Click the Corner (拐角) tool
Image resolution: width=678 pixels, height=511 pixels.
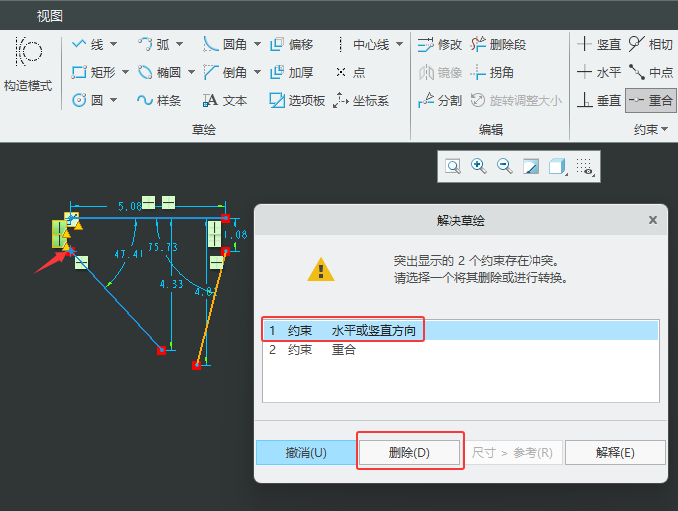[492, 72]
